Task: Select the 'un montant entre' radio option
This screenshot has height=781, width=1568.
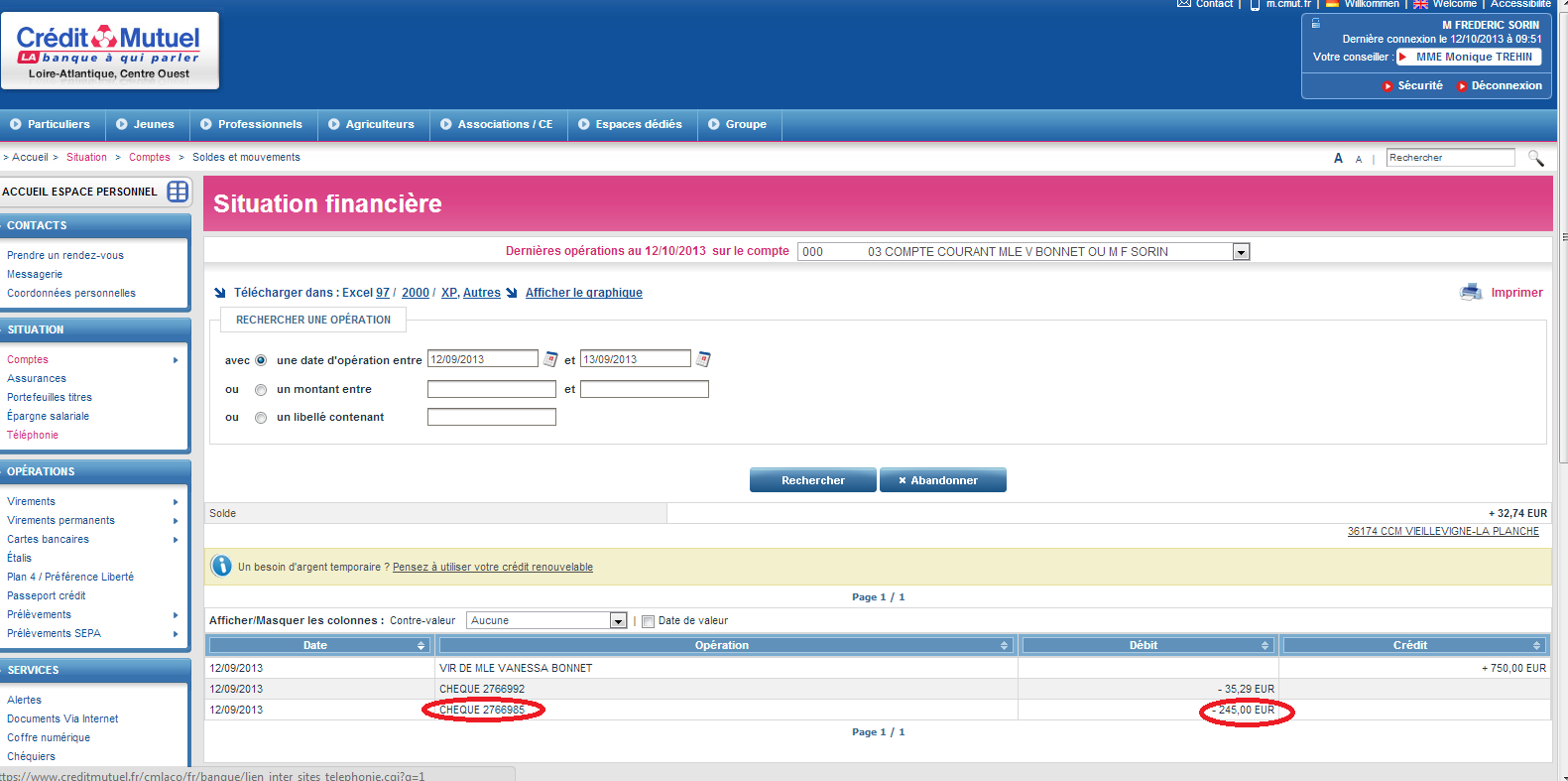Action: 261,390
